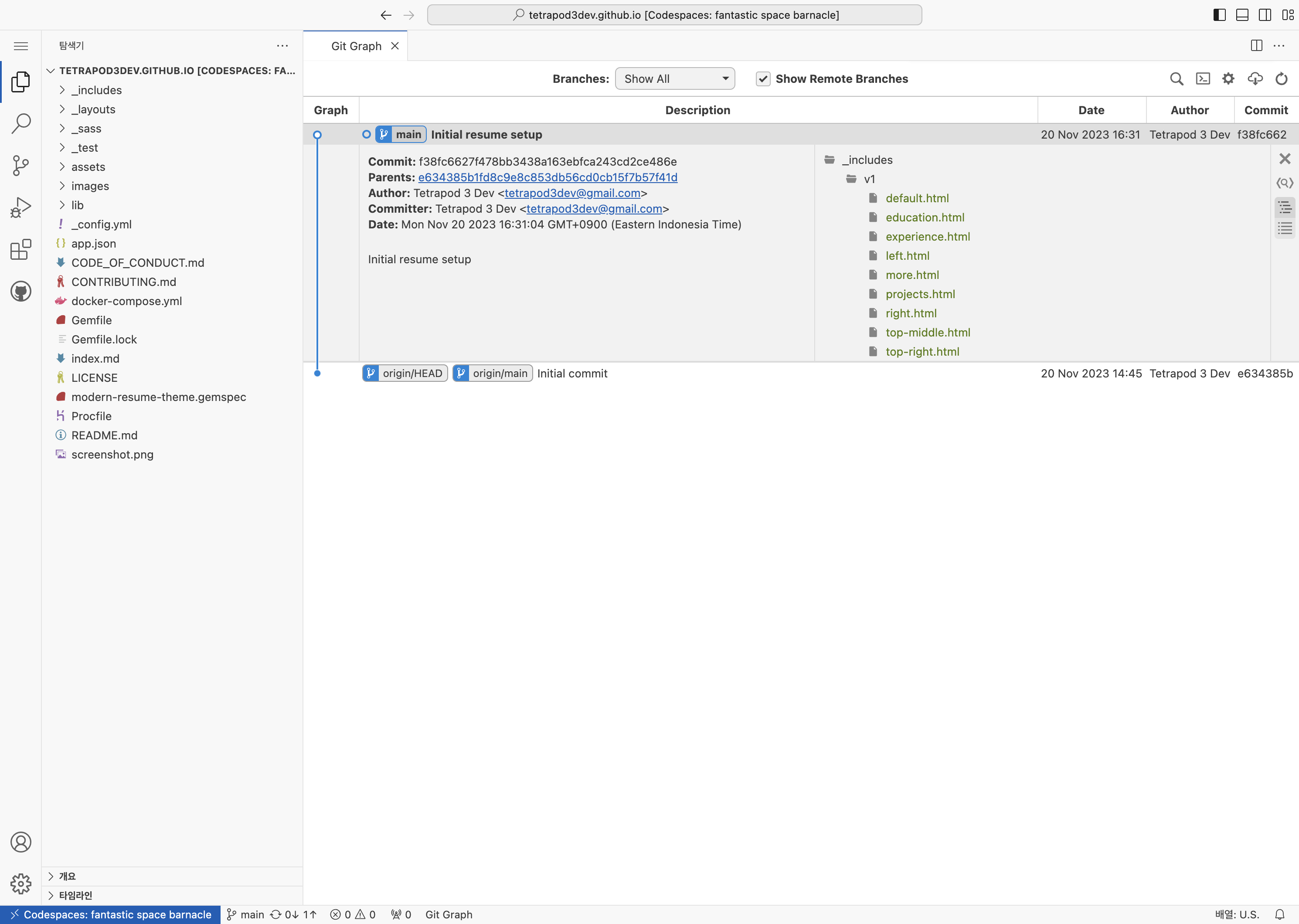This screenshot has width=1299, height=924.
Task: Switch to file list view icon
Action: pyautogui.click(x=1285, y=229)
